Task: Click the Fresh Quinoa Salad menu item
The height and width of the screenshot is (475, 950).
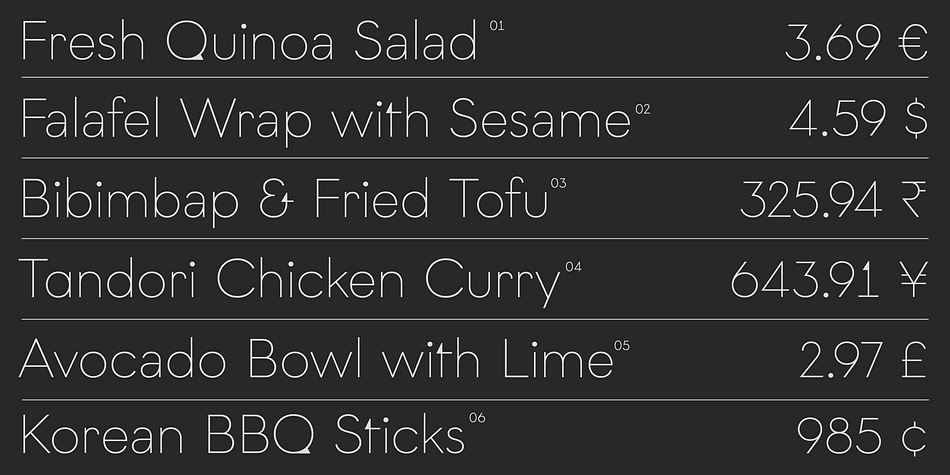Action: (x=249, y=41)
